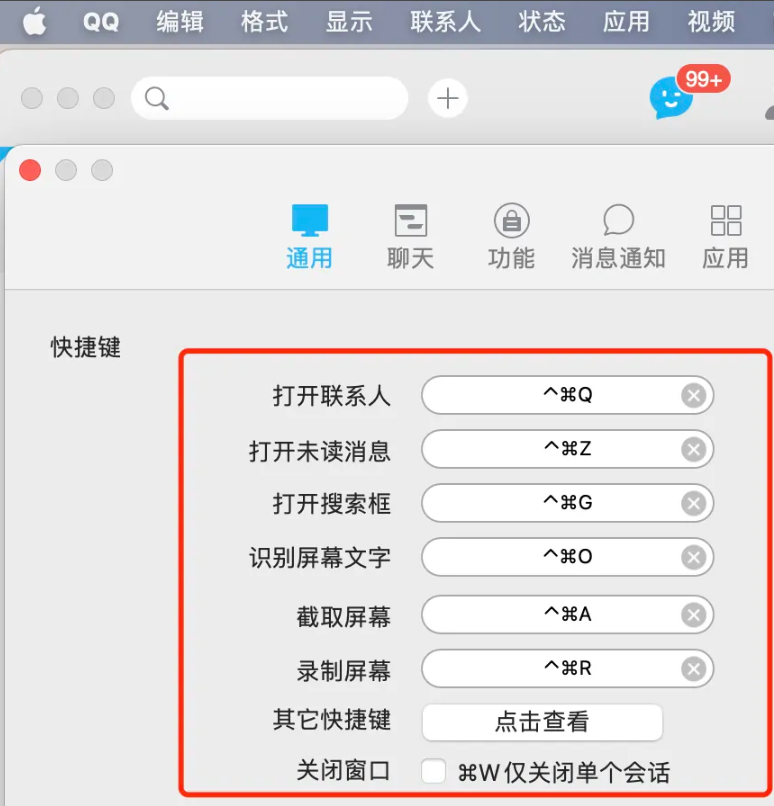Click the 点击查看 button for other shortcuts
The image size is (774, 806).
(x=542, y=722)
